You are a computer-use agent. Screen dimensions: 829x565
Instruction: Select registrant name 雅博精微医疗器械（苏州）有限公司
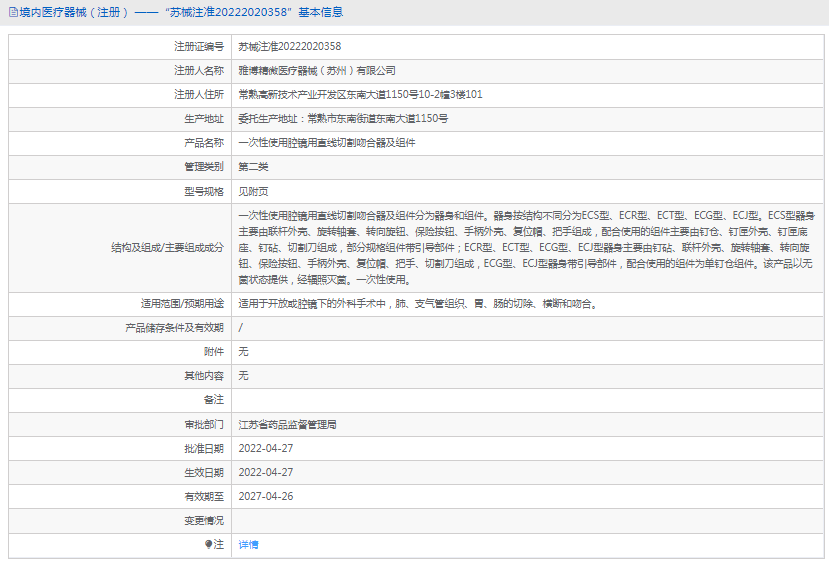coord(317,70)
